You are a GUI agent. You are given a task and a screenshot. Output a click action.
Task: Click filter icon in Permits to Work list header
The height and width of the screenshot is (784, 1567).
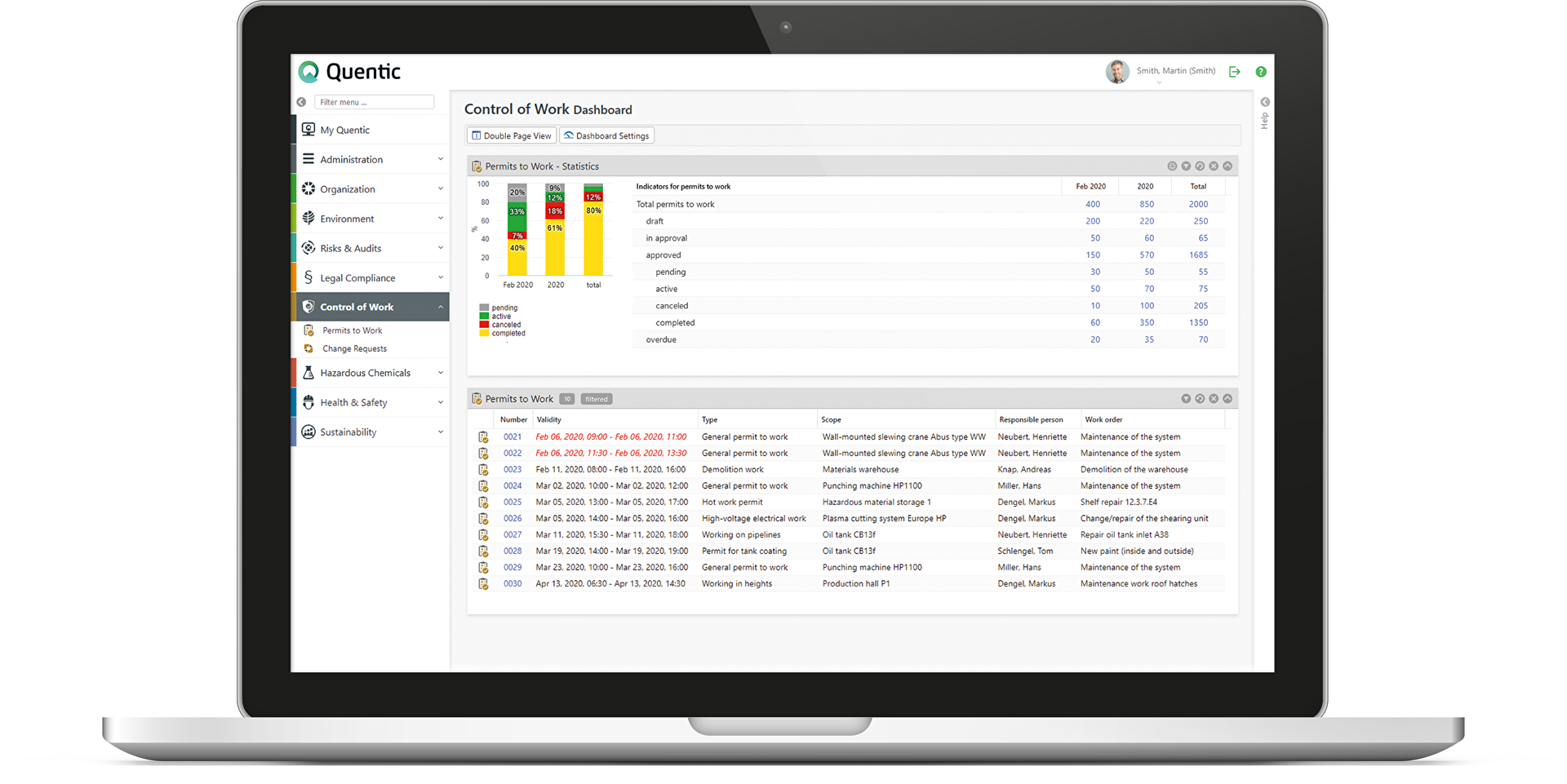point(1186,399)
